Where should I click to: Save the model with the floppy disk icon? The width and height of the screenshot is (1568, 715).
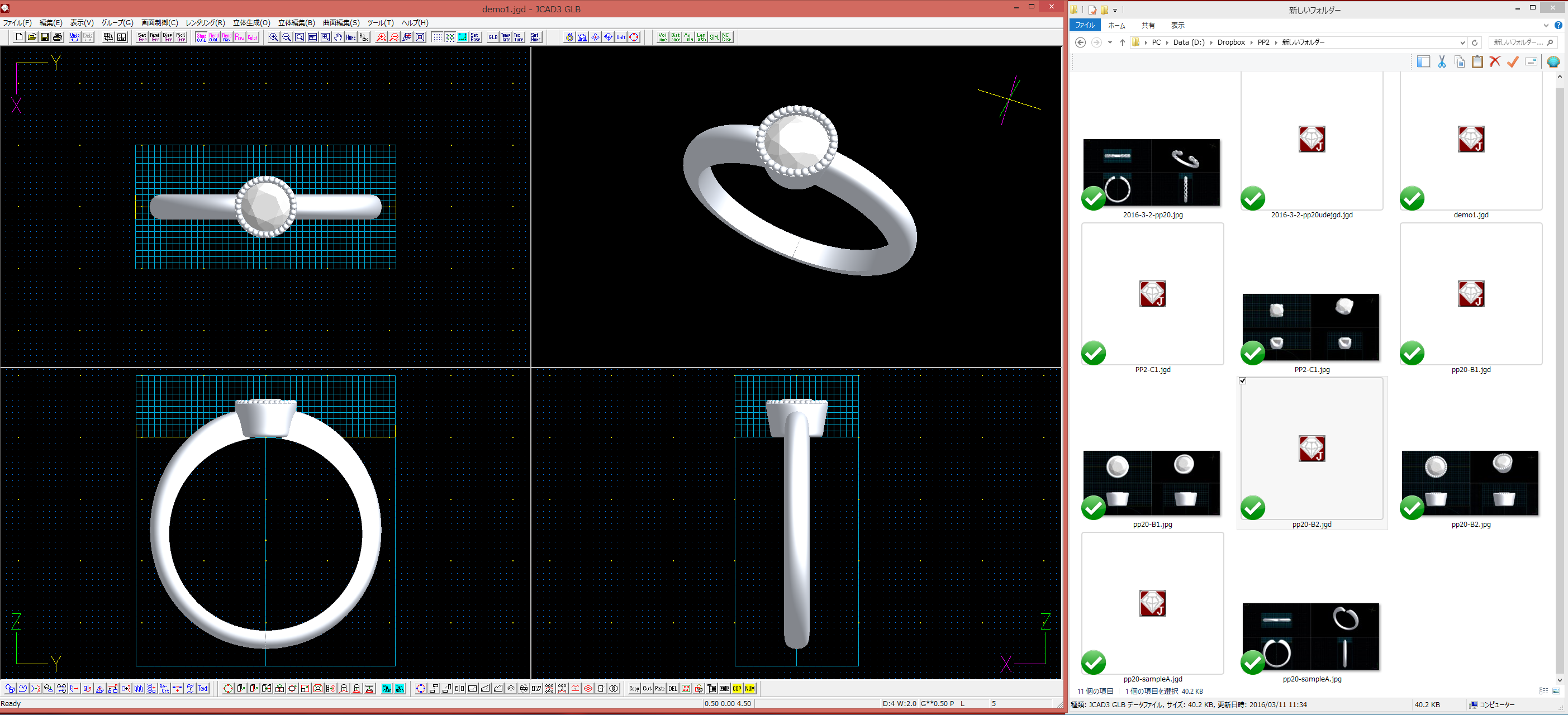(45, 37)
